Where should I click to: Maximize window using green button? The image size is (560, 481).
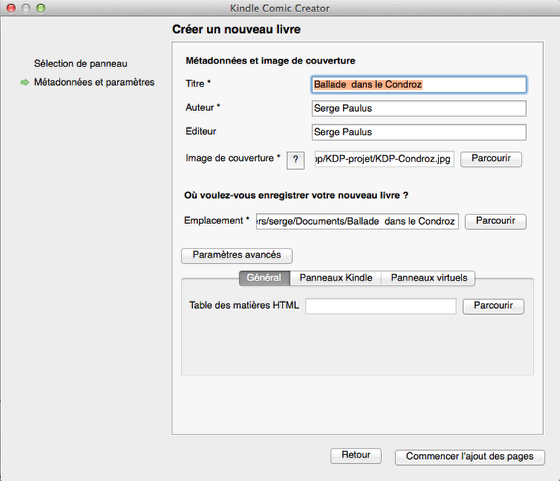click(x=41, y=8)
